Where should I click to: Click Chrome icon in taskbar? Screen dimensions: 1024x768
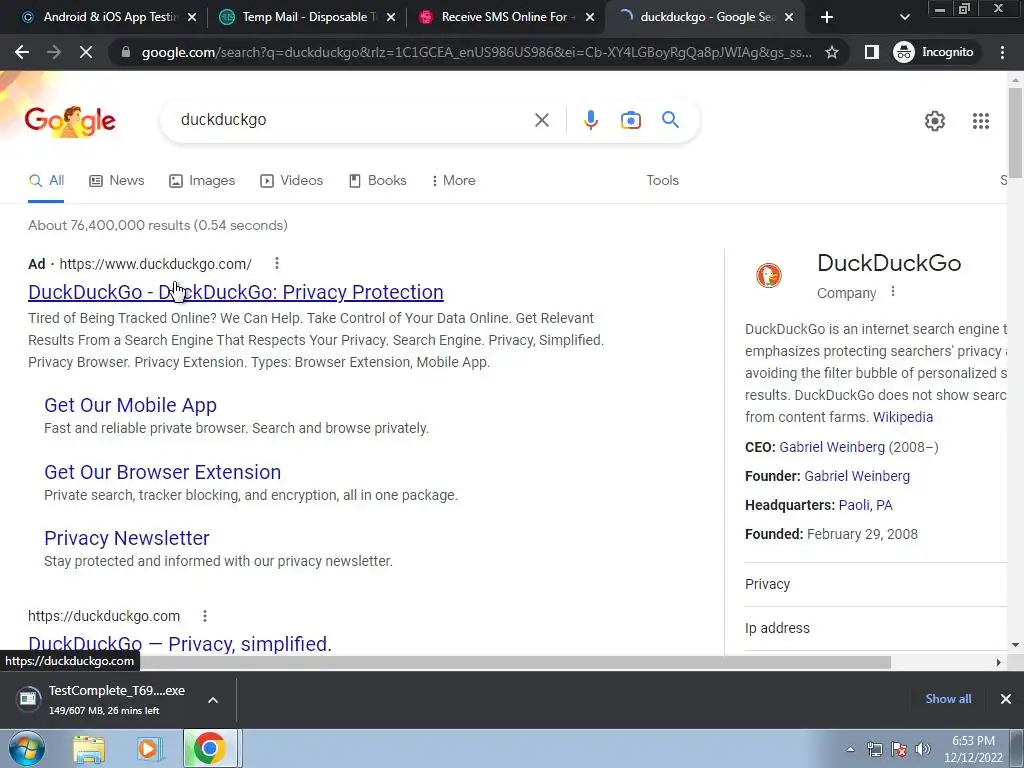coord(210,748)
